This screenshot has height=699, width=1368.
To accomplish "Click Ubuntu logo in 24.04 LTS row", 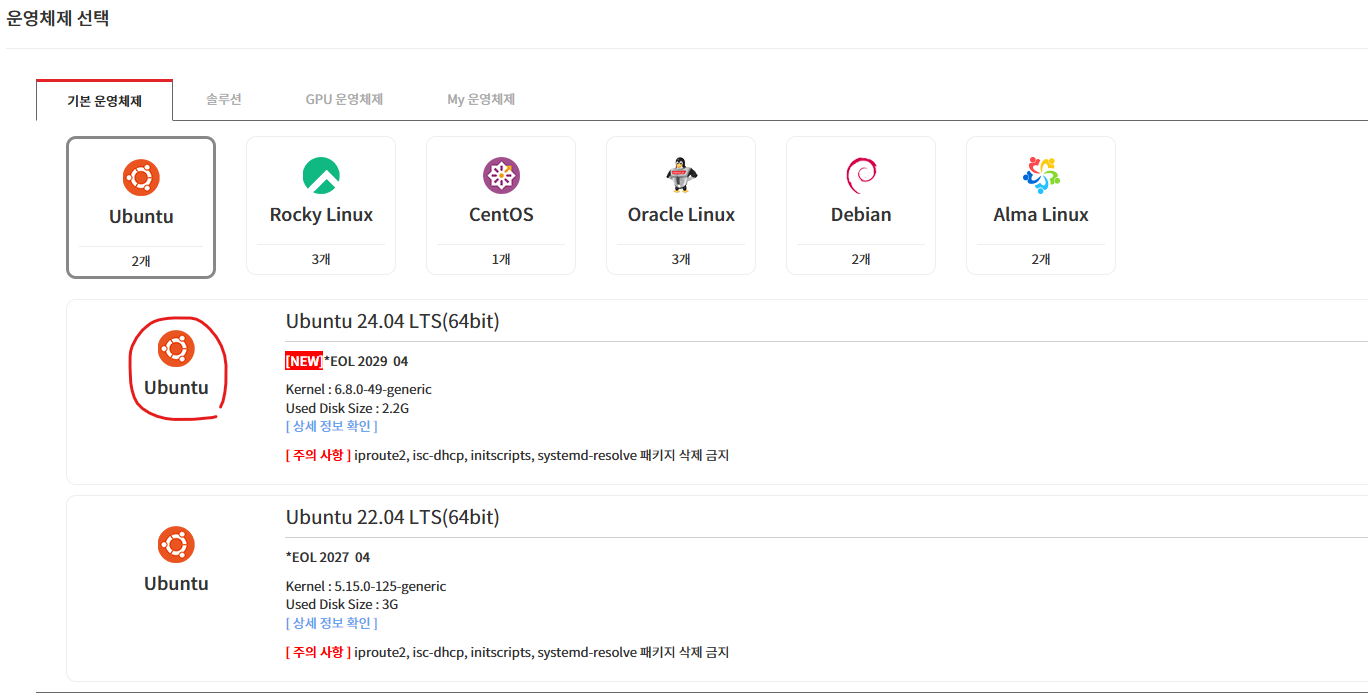I will (x=176, y=349).
